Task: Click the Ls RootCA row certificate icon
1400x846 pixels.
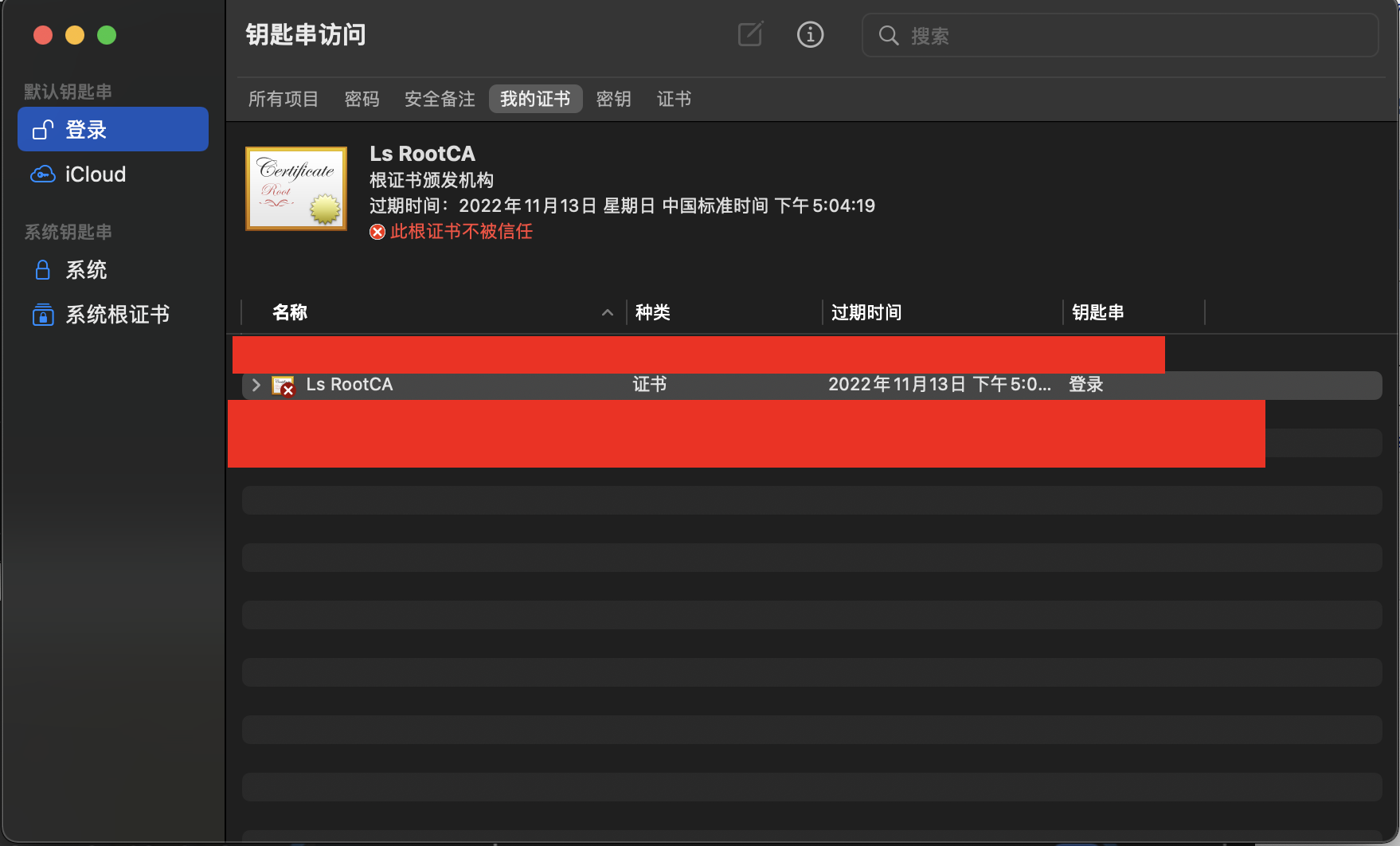Action: [284, 386]
